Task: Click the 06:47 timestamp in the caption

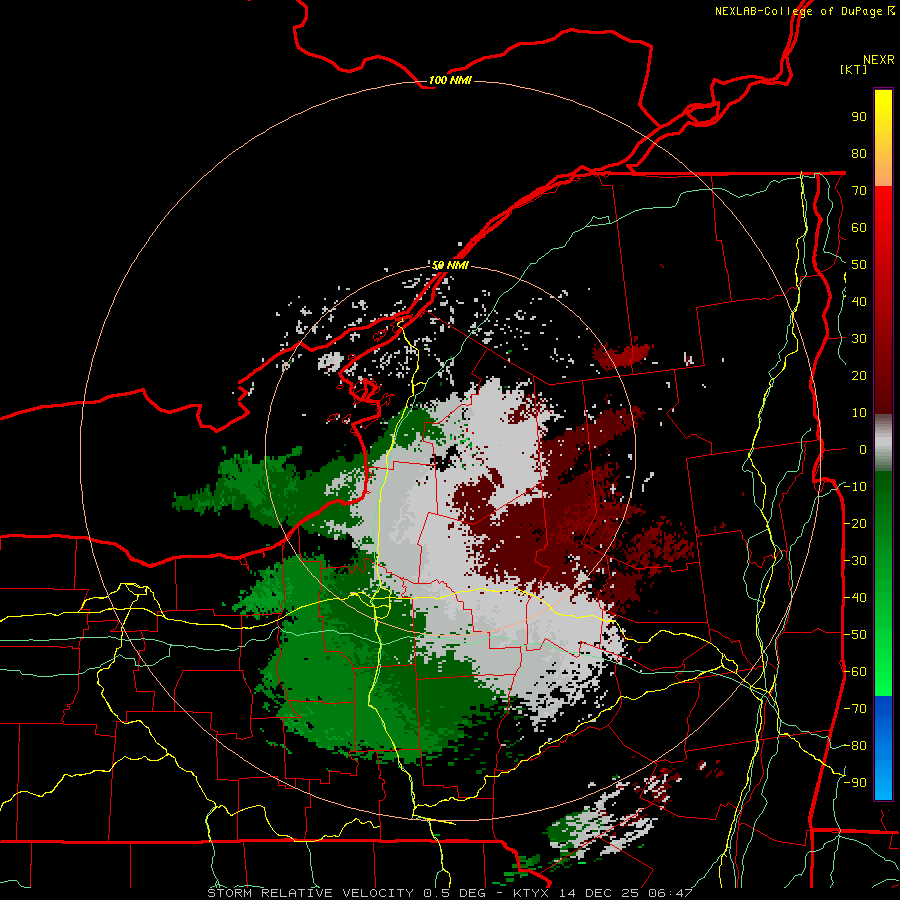Action: pyautogui.click(x=670, y=893)
